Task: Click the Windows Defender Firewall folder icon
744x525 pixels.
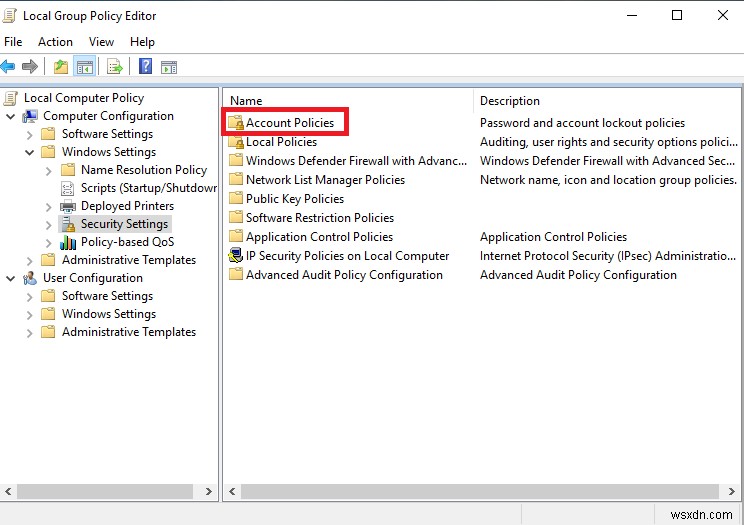Action: coord(235,160)
